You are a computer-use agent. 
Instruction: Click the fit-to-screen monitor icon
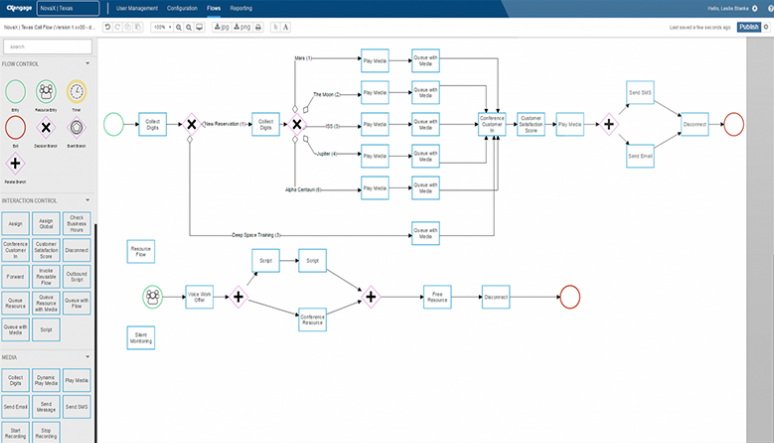(x=199, y=27)
